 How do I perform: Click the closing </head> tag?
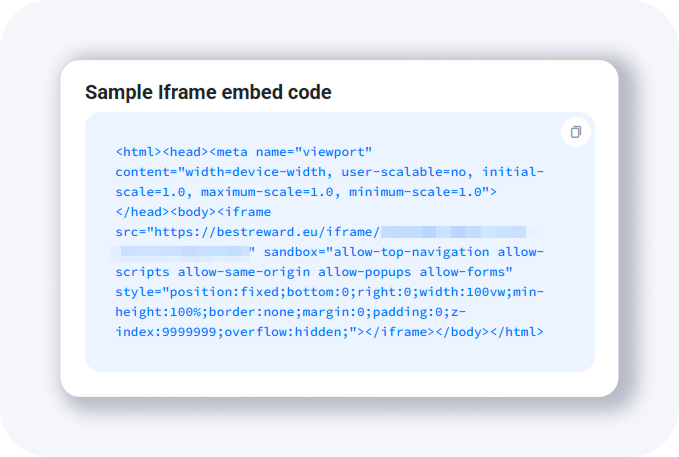(x=143, y=211)
